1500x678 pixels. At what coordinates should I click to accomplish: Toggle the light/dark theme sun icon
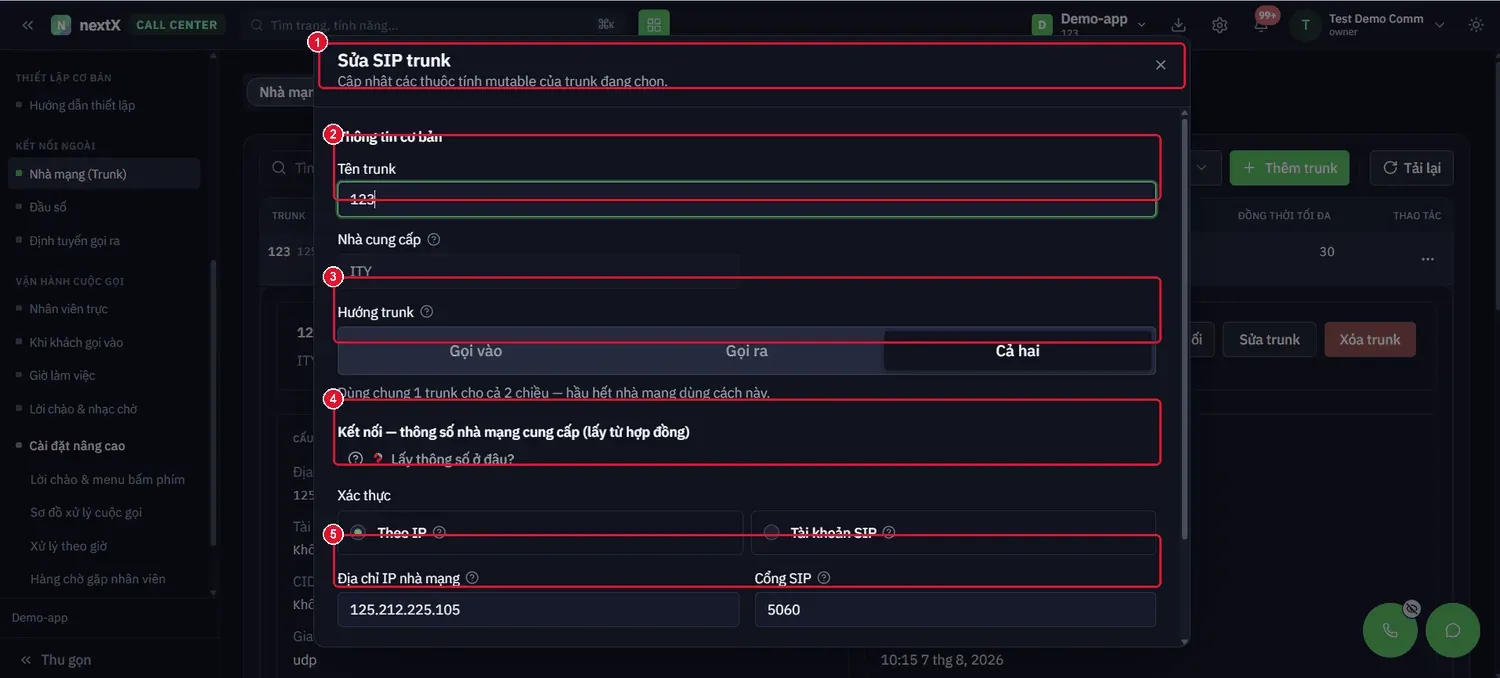[x=1476, y=25]
